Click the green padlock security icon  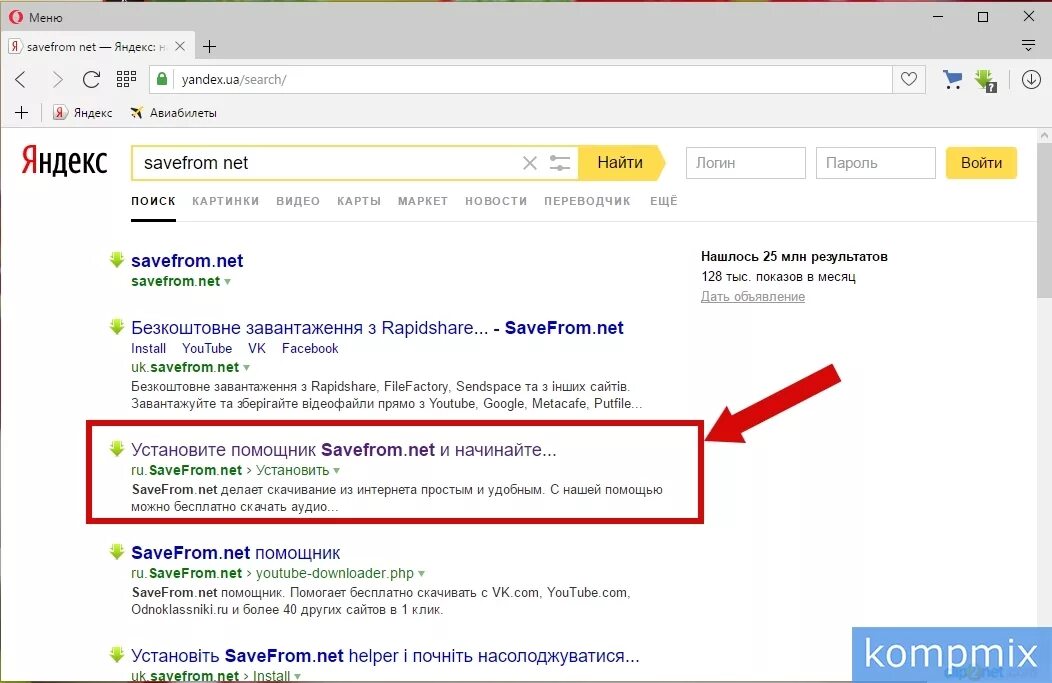(161, 79)
